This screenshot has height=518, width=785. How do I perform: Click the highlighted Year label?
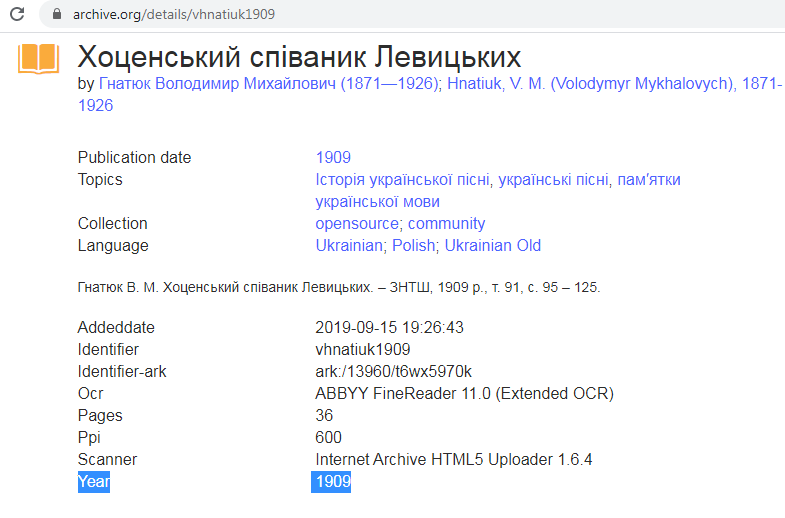coord(94,482)
